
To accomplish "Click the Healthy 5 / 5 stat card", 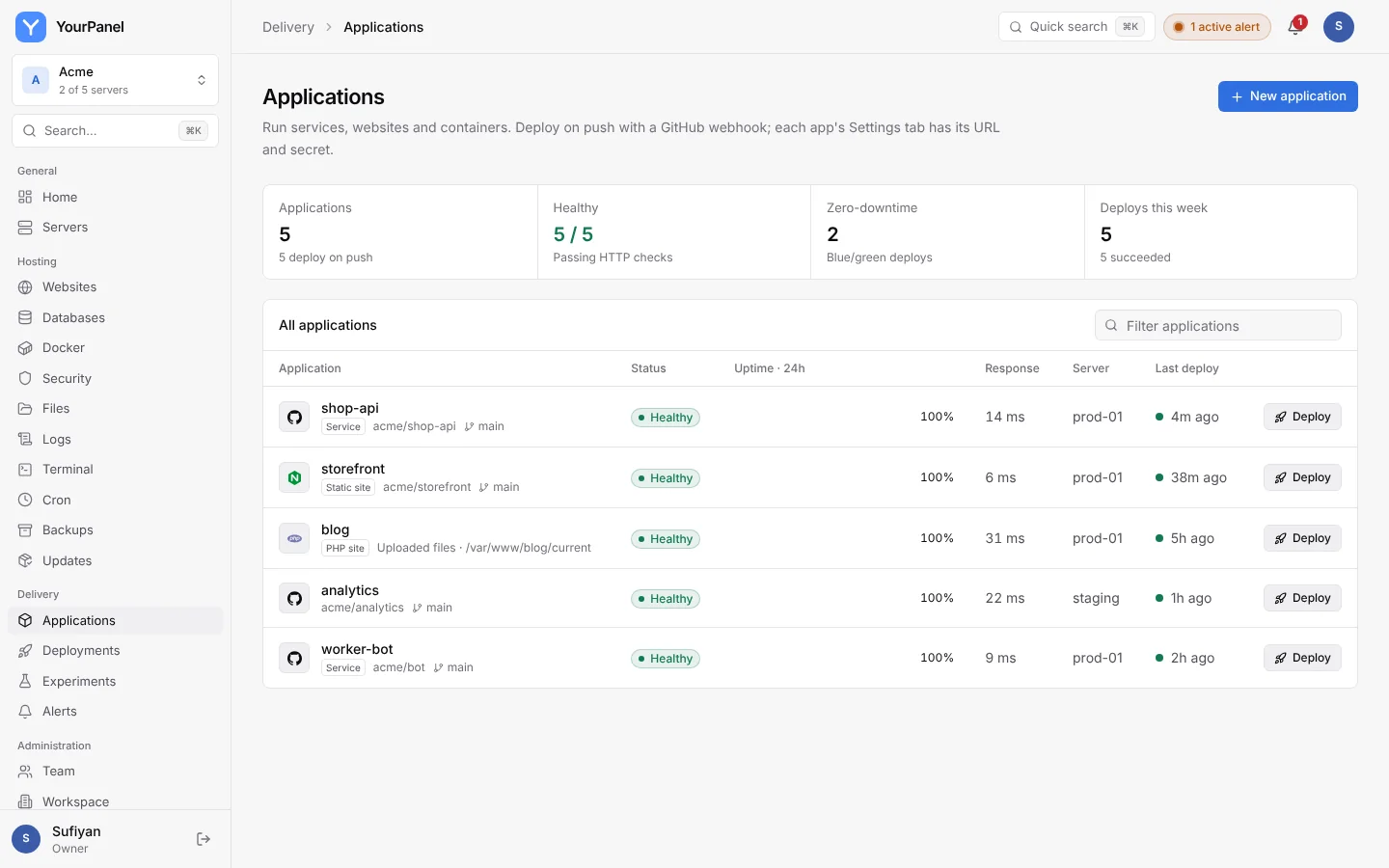I will [674, 232].
